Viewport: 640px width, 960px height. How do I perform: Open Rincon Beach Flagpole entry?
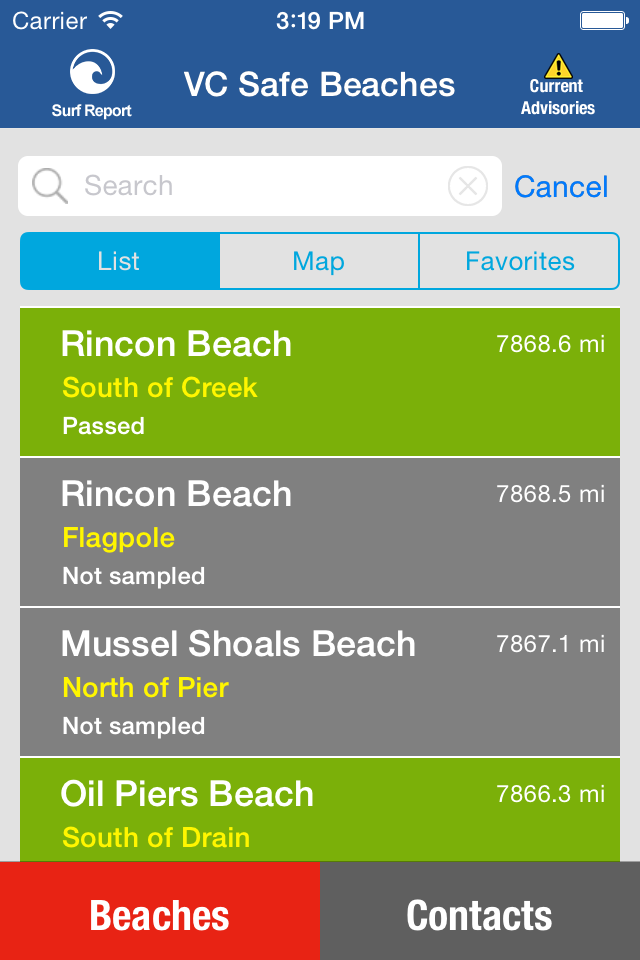coord(320,532)
